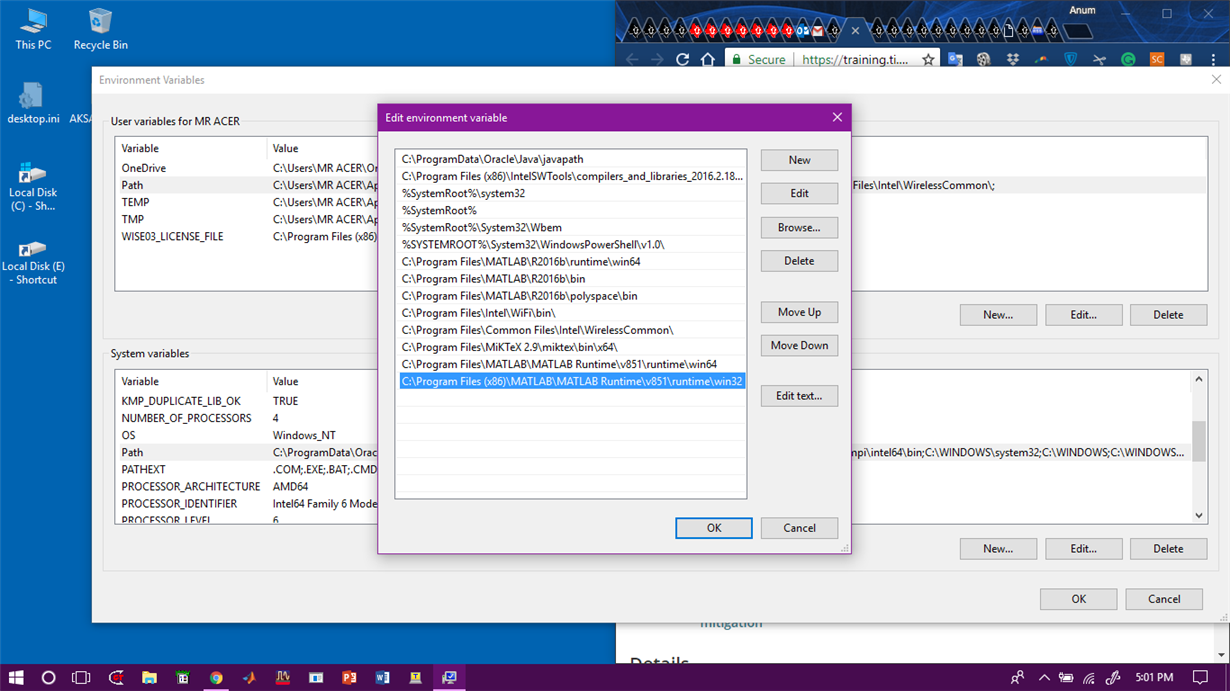This screenshot has height=691, width=1230.
Task: Open PowerPoint from the taskbar
Action: point(349,678)
